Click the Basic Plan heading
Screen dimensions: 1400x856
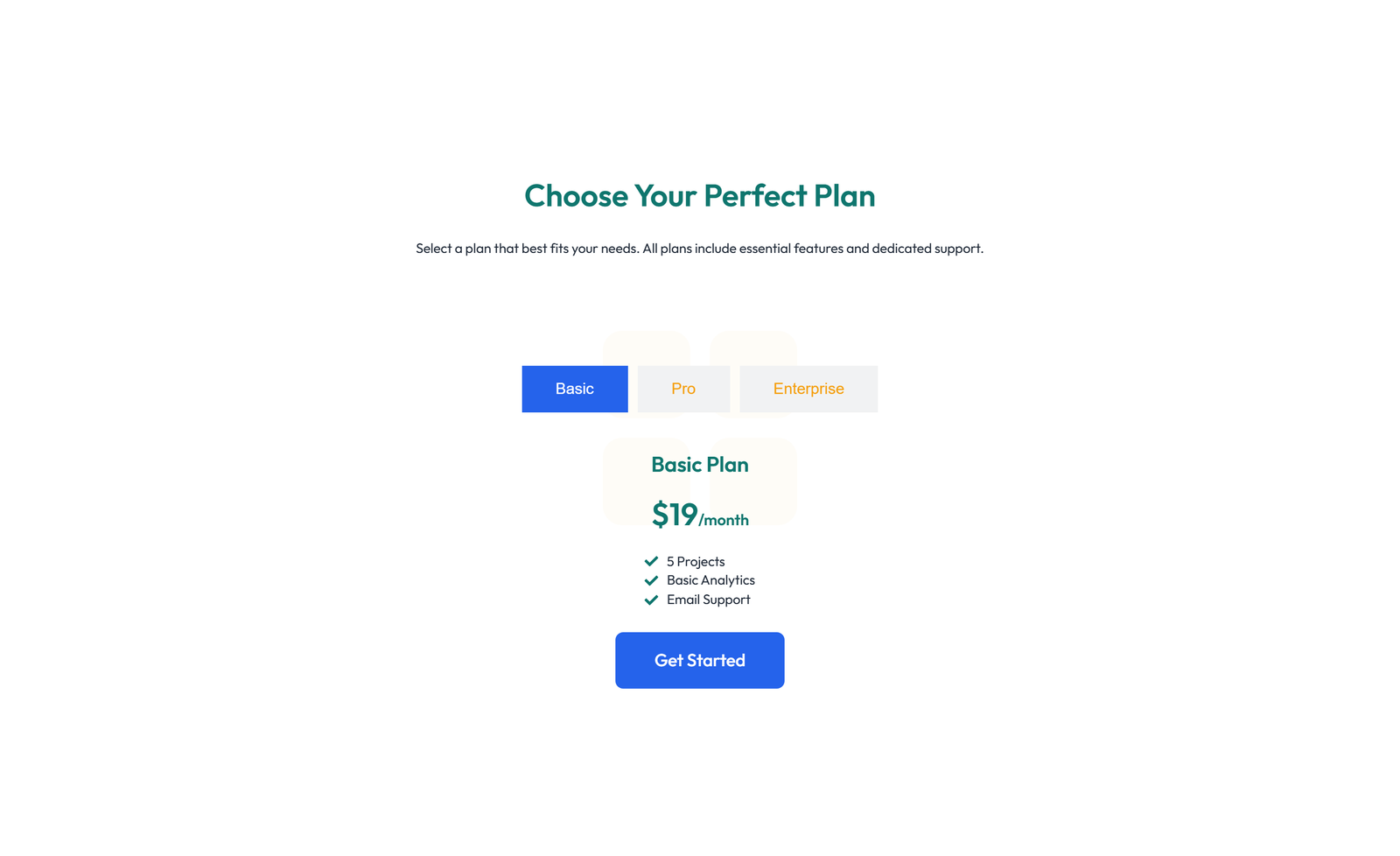(699, 465)
